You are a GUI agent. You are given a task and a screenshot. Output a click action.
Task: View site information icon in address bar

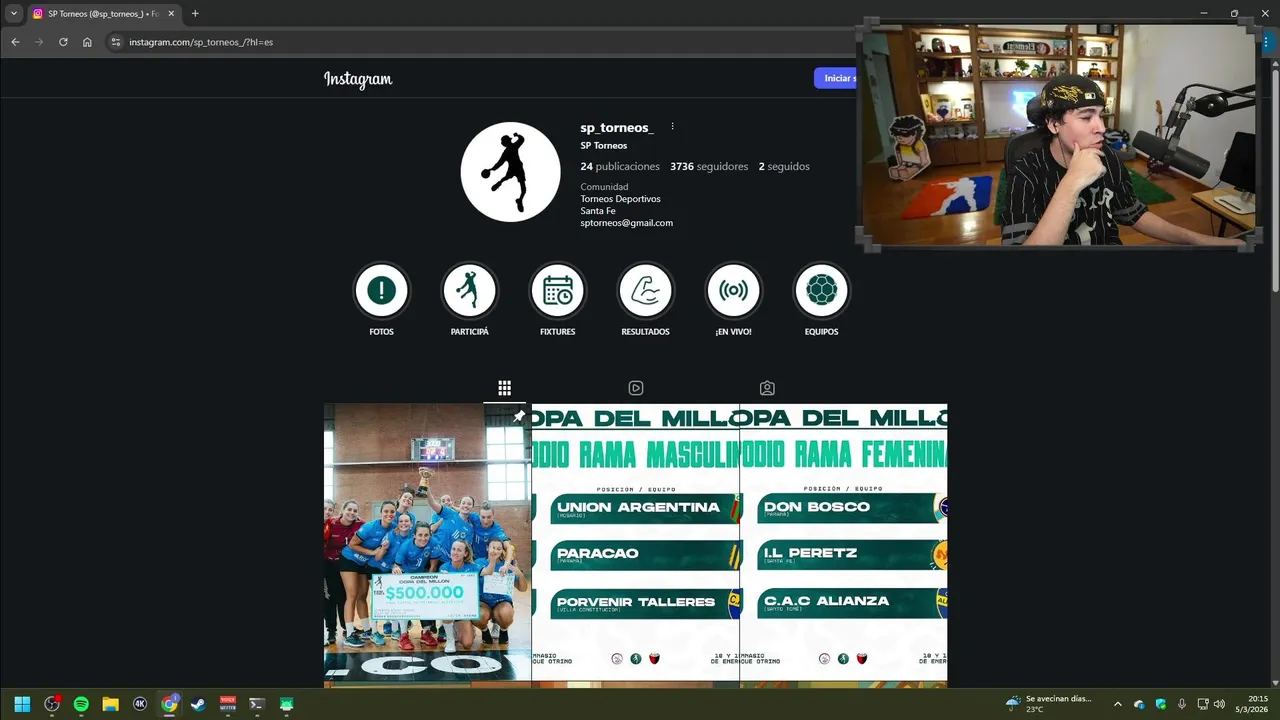pyautogui.click(x=115, y=42)
